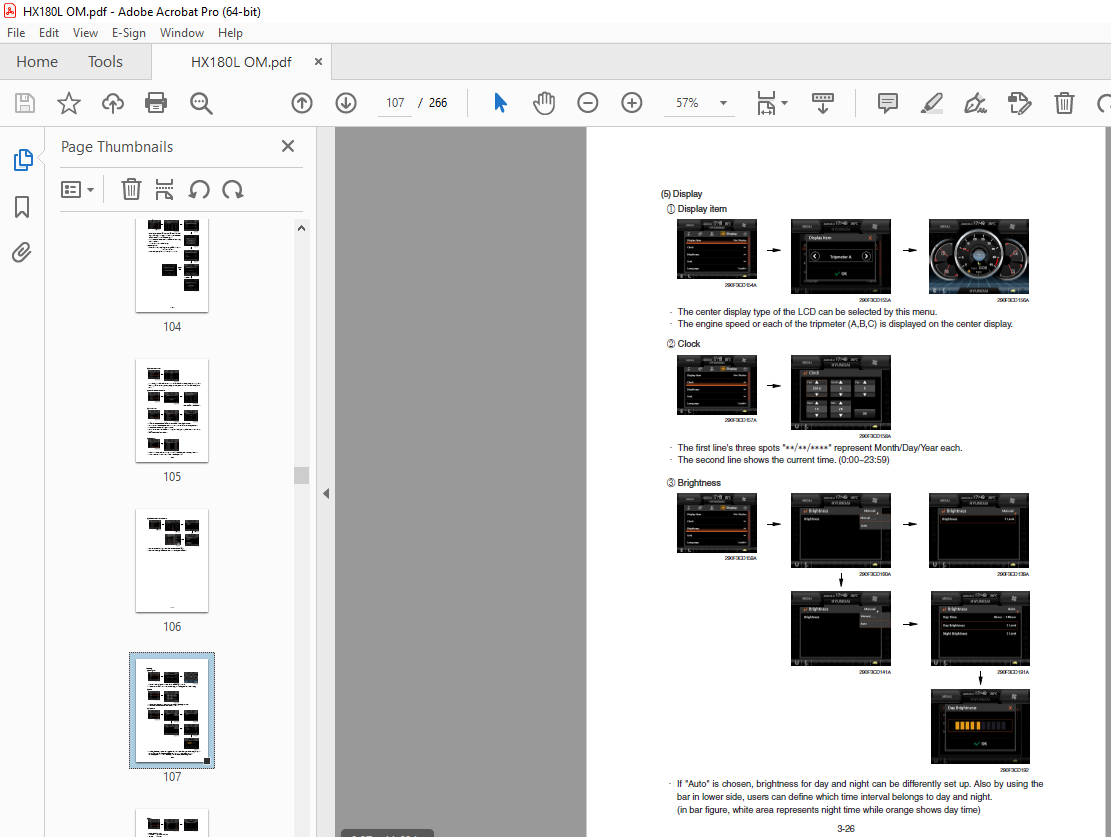This screenshot has width=1111, height=837.
Task: Select page 106 thumbnail
Action: [x=172, y=561]
